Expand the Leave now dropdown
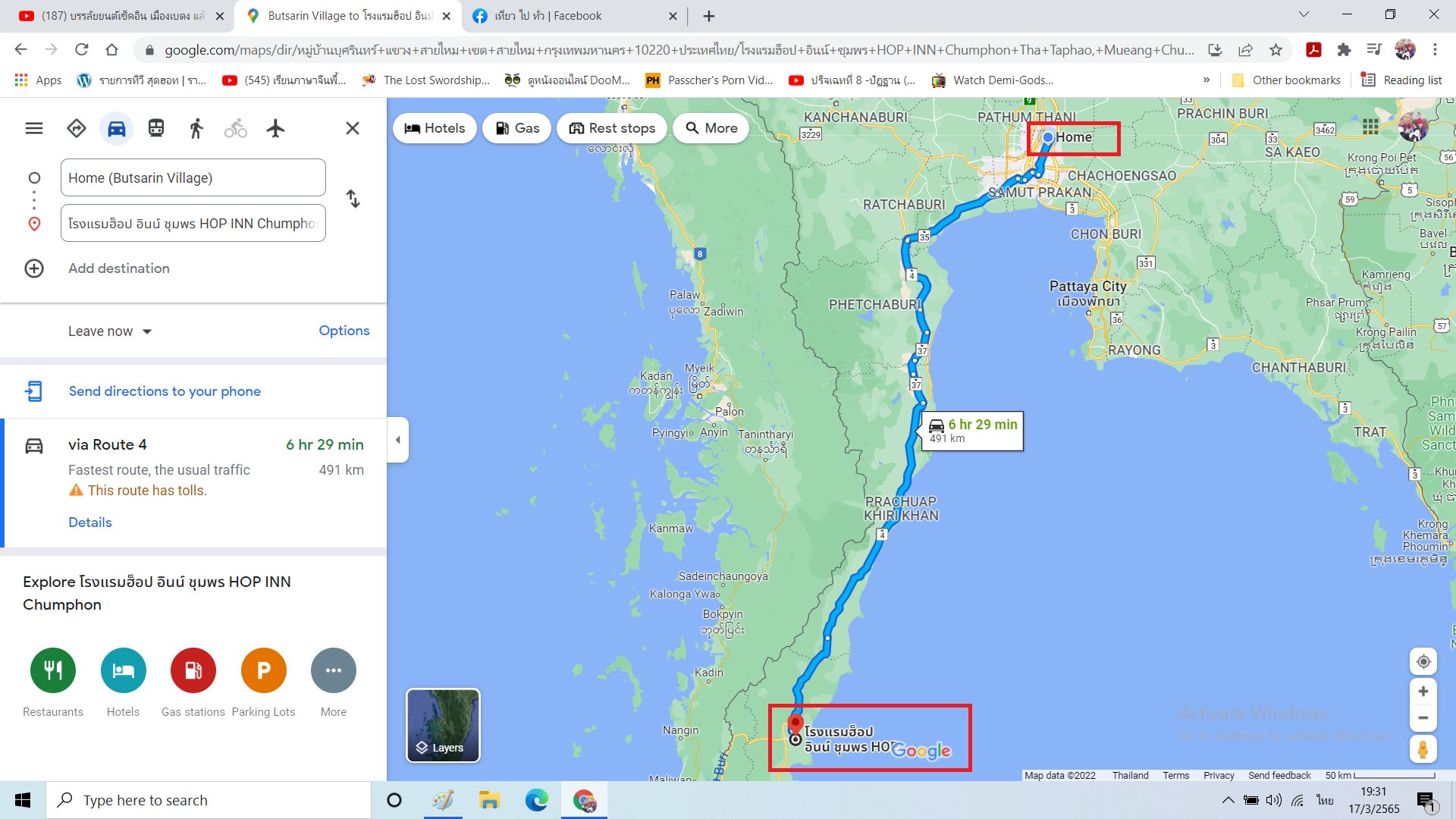Viewport: 1456px width, 819px height. coord(110,331)
